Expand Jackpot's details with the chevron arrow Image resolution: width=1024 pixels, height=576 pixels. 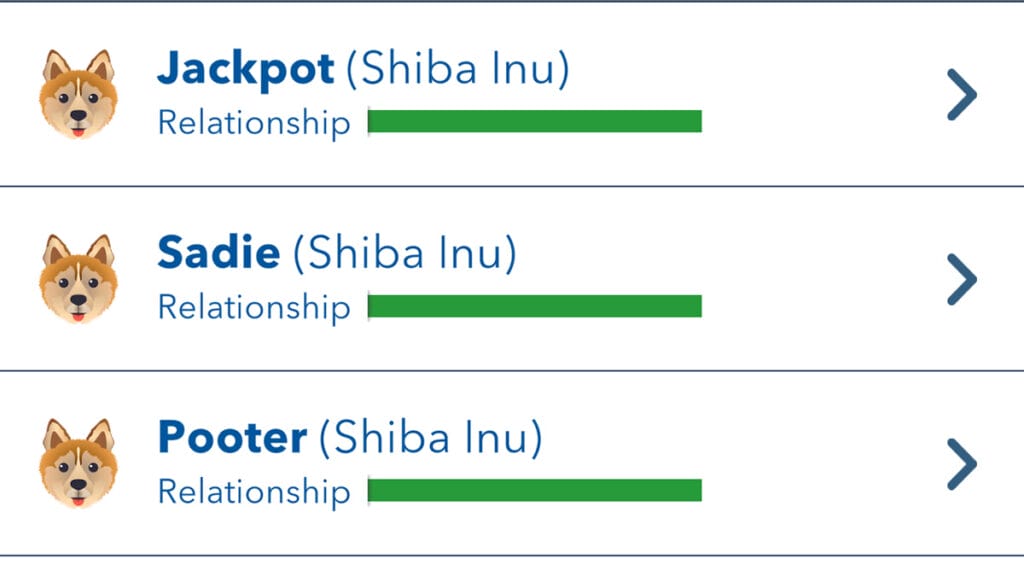[x=959, y=95]
